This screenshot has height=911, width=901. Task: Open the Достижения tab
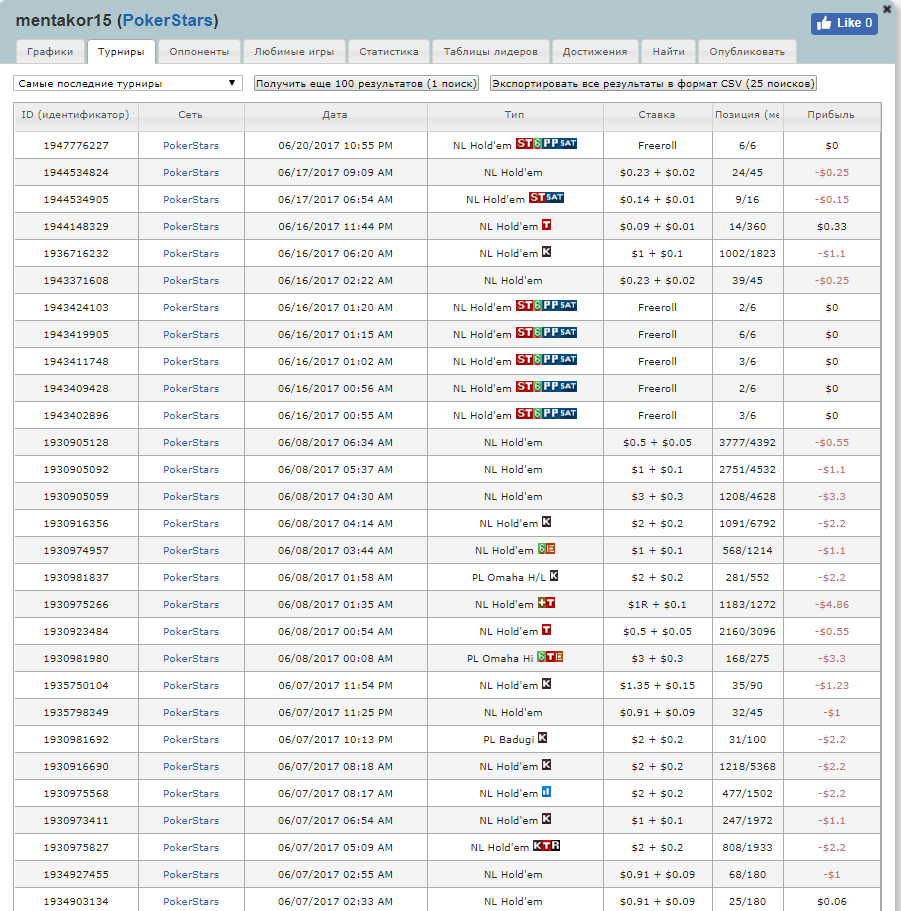tap(595, 51)
